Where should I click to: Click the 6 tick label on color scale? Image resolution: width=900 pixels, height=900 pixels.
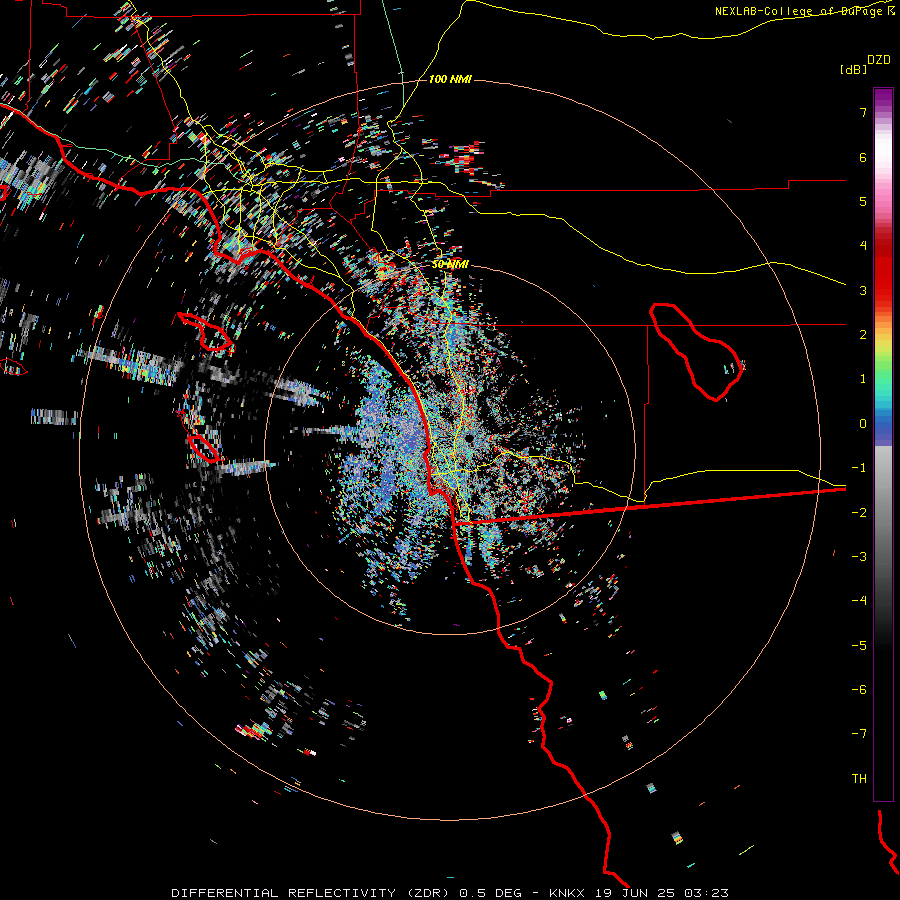pyautogui.click(x=863, y=157)
